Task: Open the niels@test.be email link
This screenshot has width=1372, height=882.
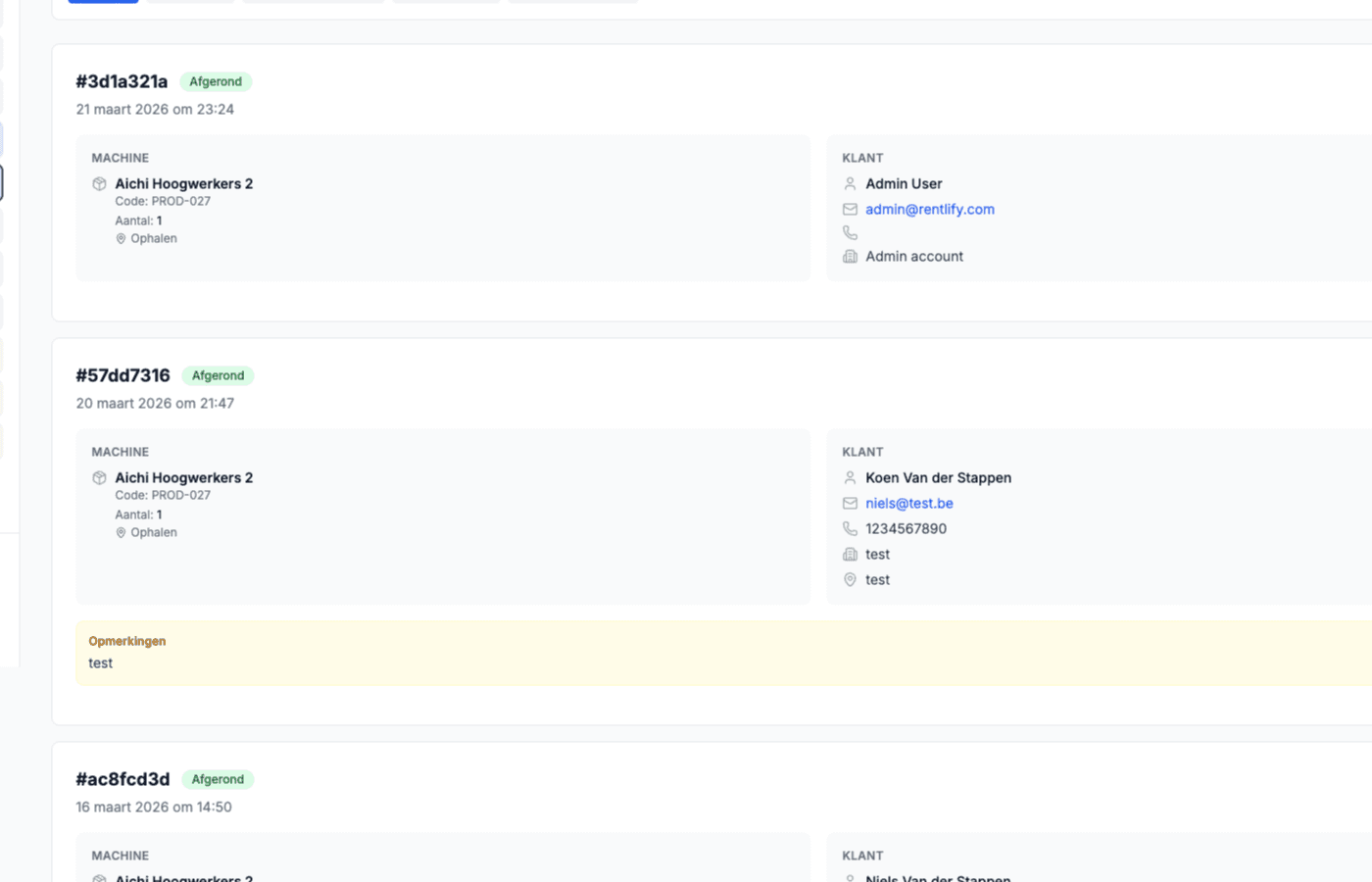Action: coord(908,504)
